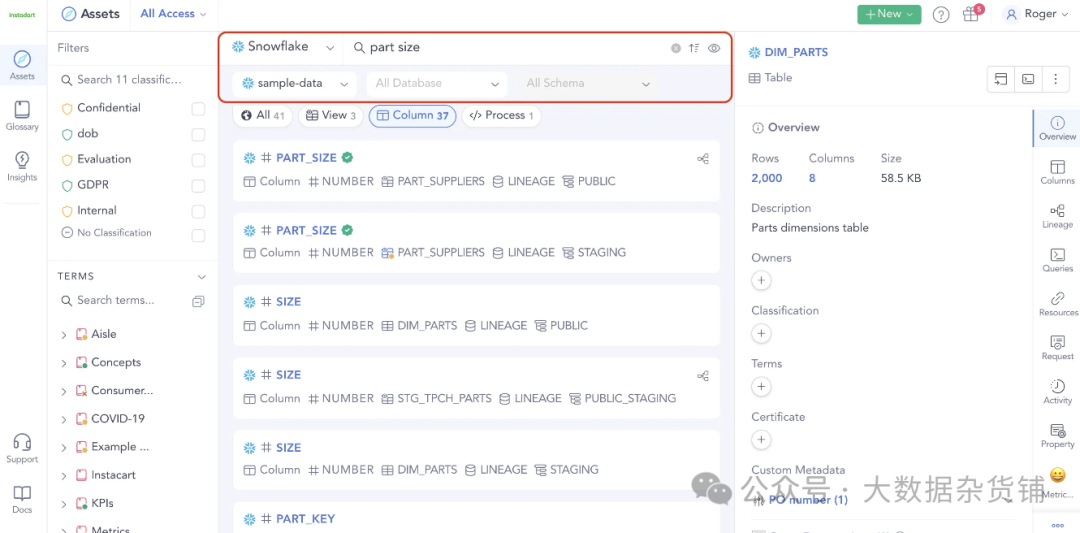Click the green New button
1080x533 pixels.
coord(889,14)
